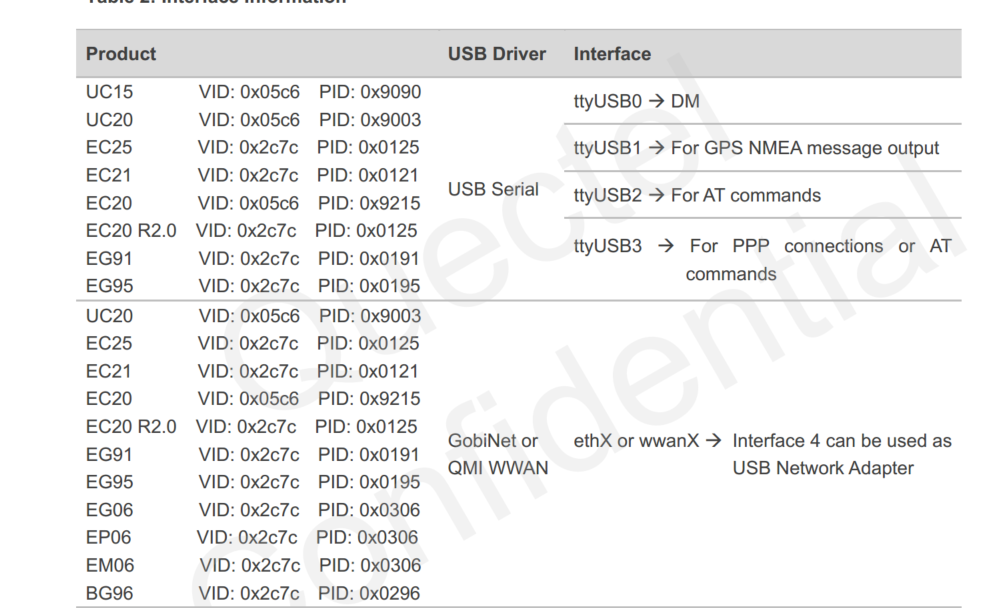1007x608 pixels.
Task: Click the EP06 product name
Action: [109, 538]
